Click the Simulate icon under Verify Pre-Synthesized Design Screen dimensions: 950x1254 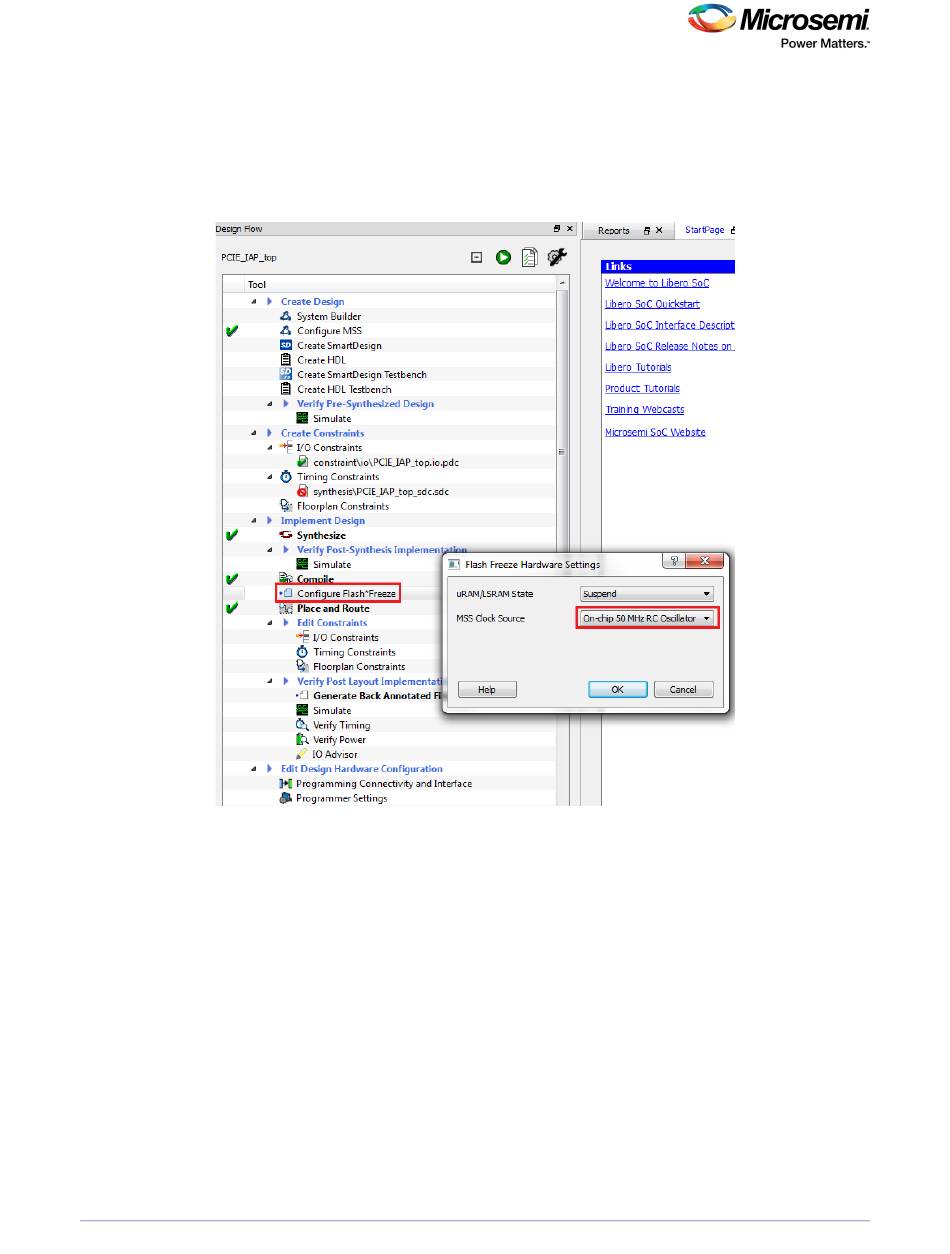pyautogui.click(x=303, y=418)
